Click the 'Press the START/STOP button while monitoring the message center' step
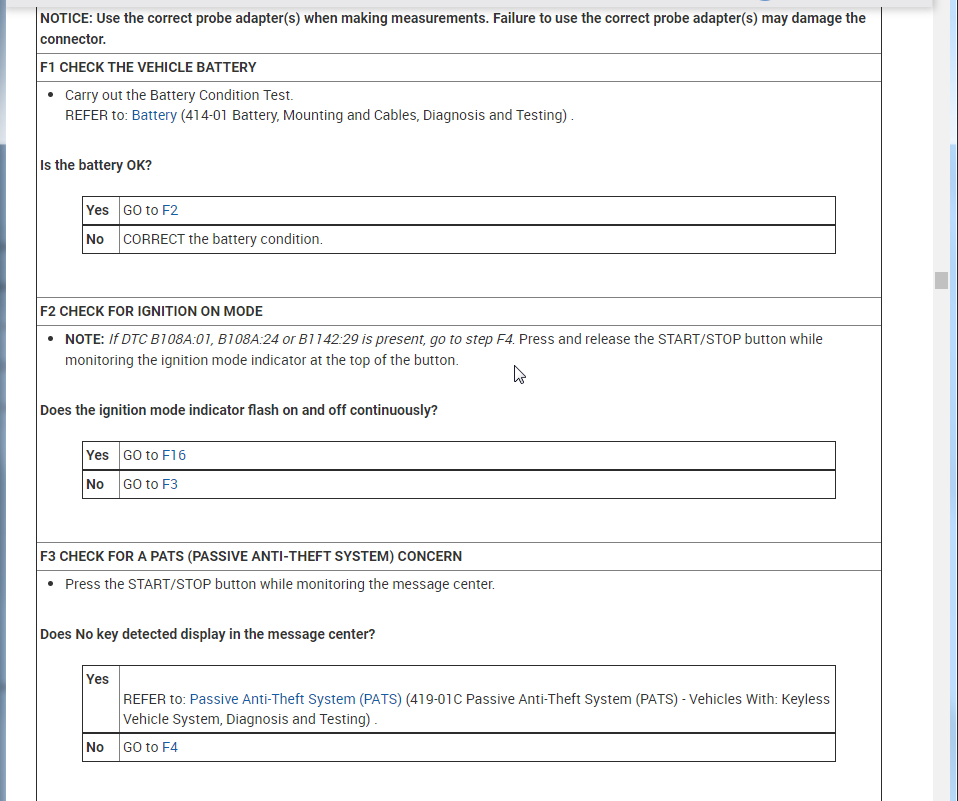 (279, 584)
